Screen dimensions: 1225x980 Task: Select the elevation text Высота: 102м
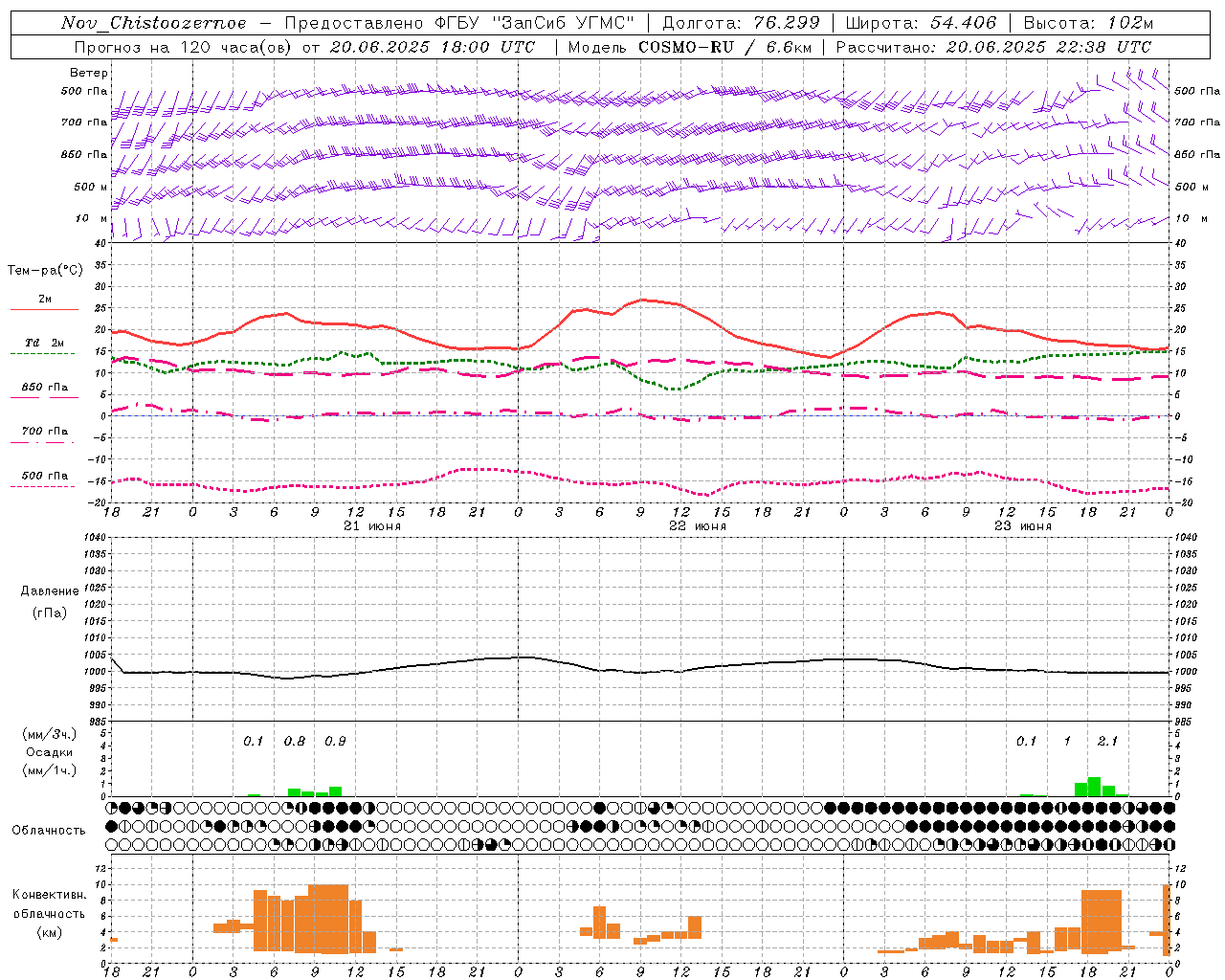(x=1088, y=23)
